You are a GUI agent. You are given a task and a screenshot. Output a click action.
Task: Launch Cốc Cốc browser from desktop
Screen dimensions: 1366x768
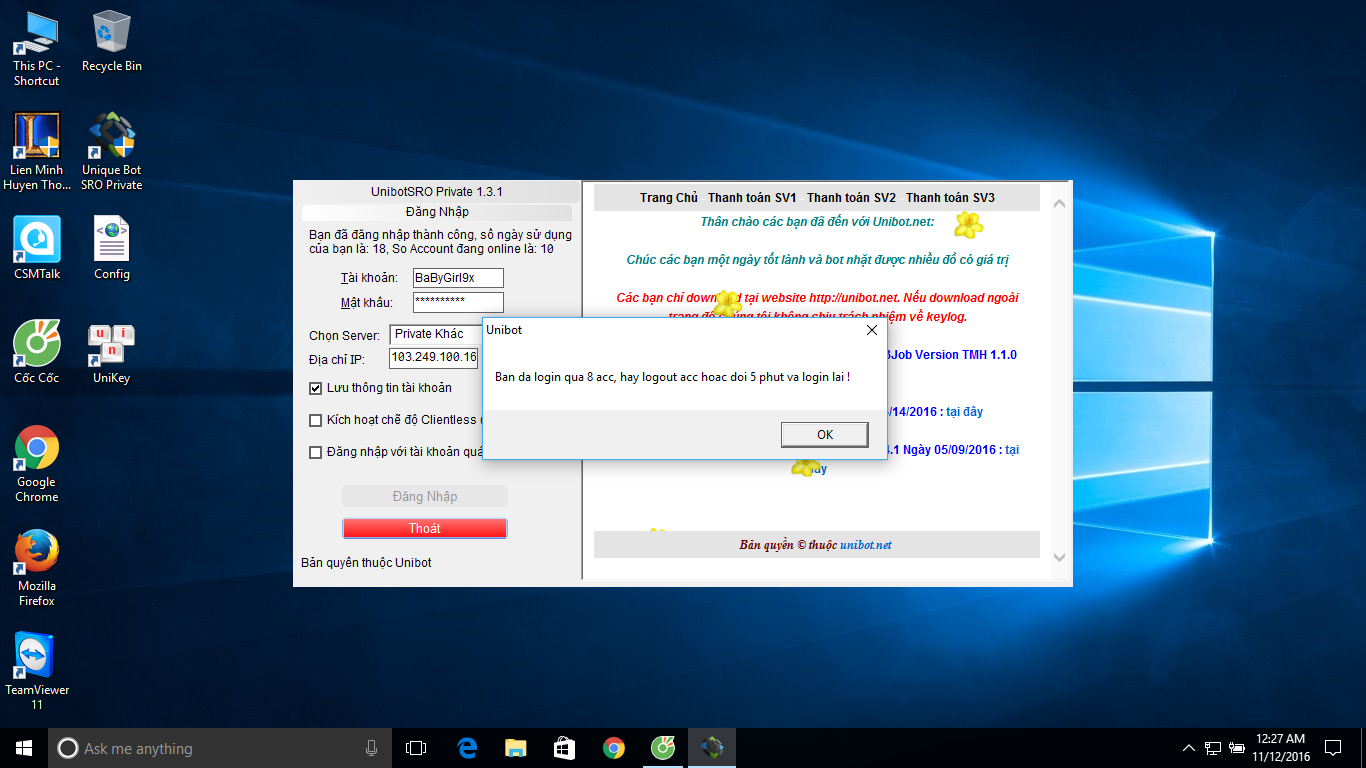pos(37,345)
